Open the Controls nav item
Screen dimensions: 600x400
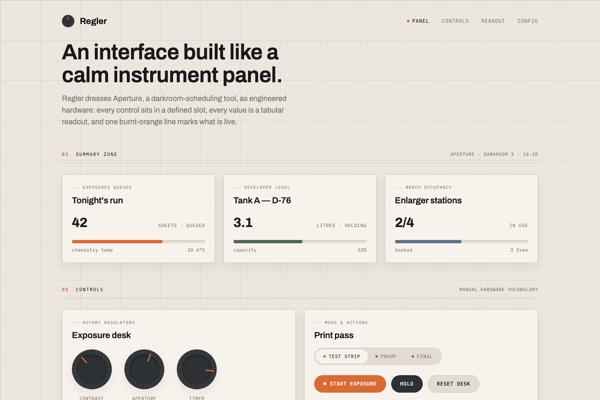click(x=455, y=21)
